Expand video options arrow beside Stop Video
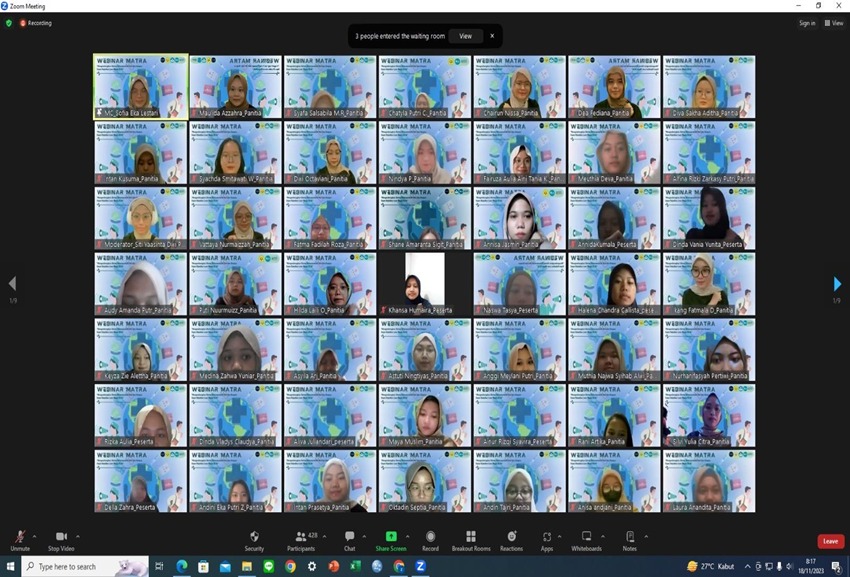Image resolution: width=850 pixels, height=577 pixels. (x=78, y=536)
